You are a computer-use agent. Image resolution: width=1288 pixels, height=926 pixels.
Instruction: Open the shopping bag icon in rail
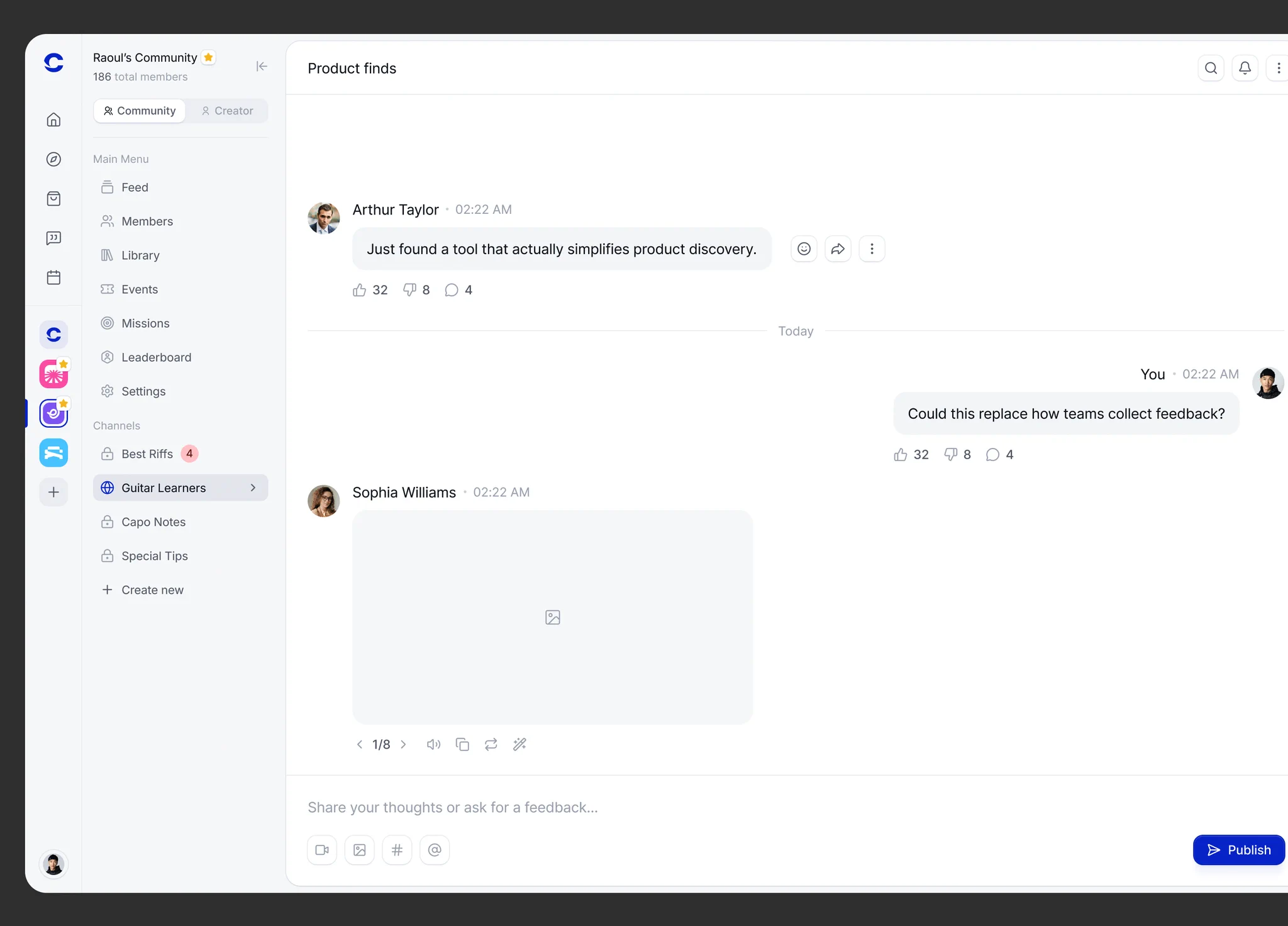tap(53, 199)
